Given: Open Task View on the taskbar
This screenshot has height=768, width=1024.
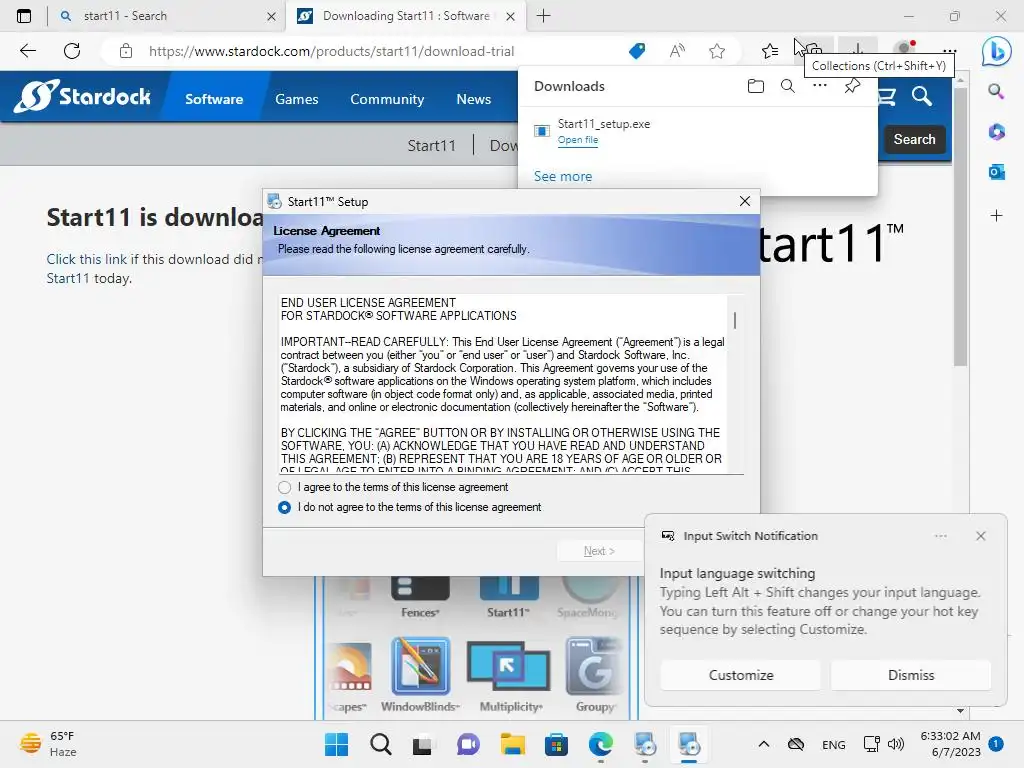Looking at the screenshot, I should coord(423,744).
